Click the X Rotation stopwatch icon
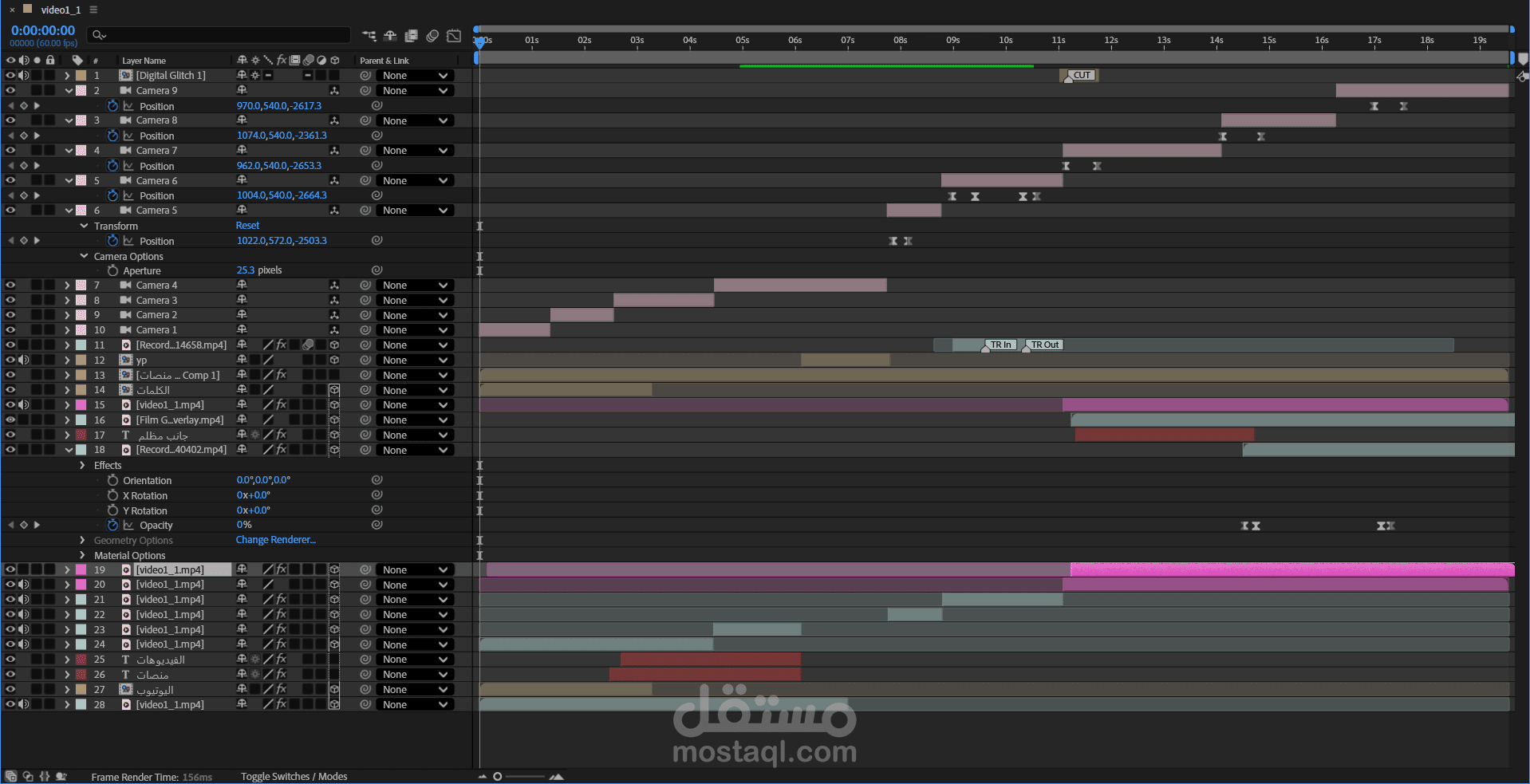Image resolution: width=1530 pixels, height=784 pixels. coord(112,495)
